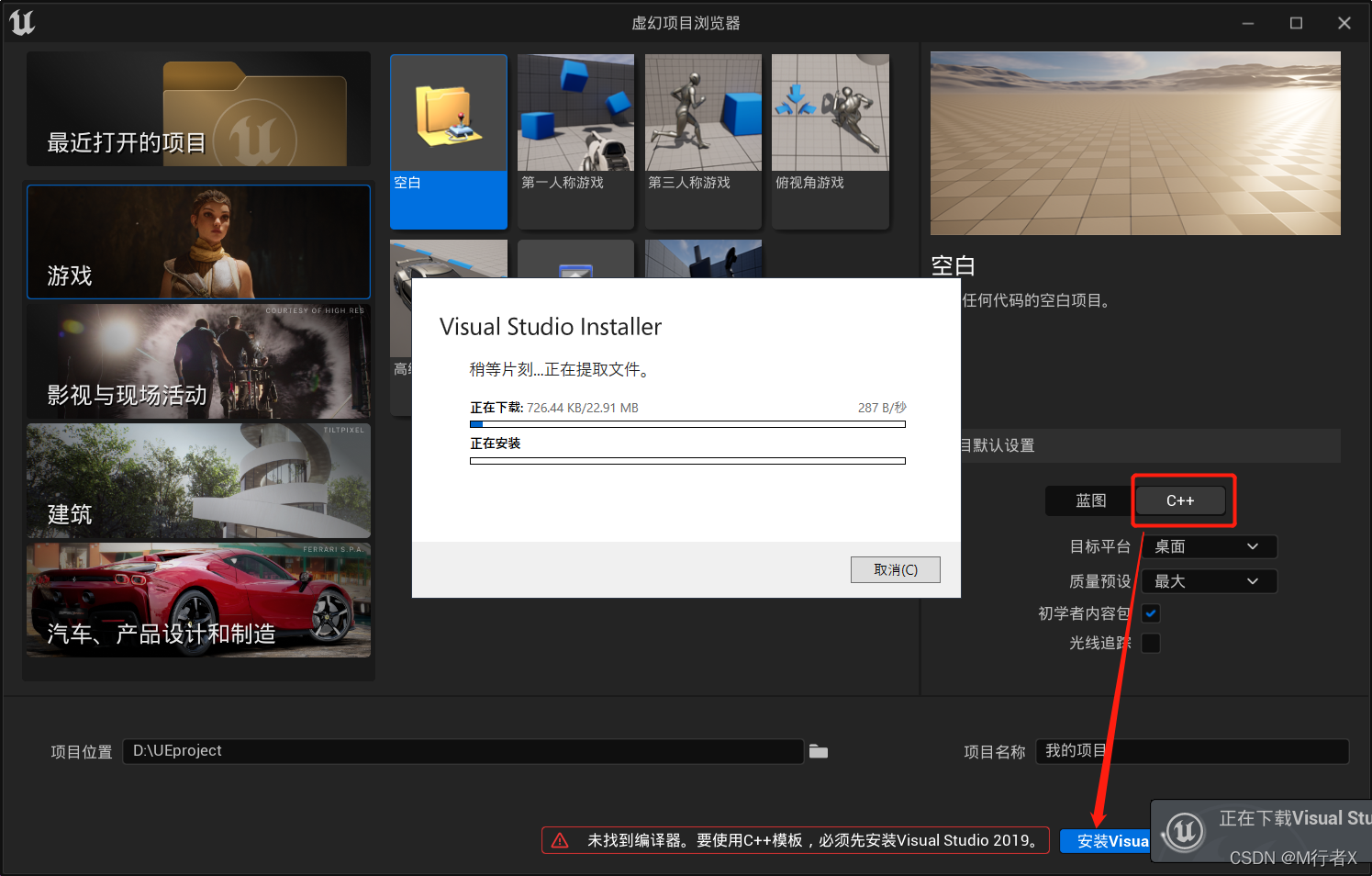Click the 稍等片刻...正在提取文件 status text
Viewport: 1372px width, 876px height.
click(x=560, y=369)
